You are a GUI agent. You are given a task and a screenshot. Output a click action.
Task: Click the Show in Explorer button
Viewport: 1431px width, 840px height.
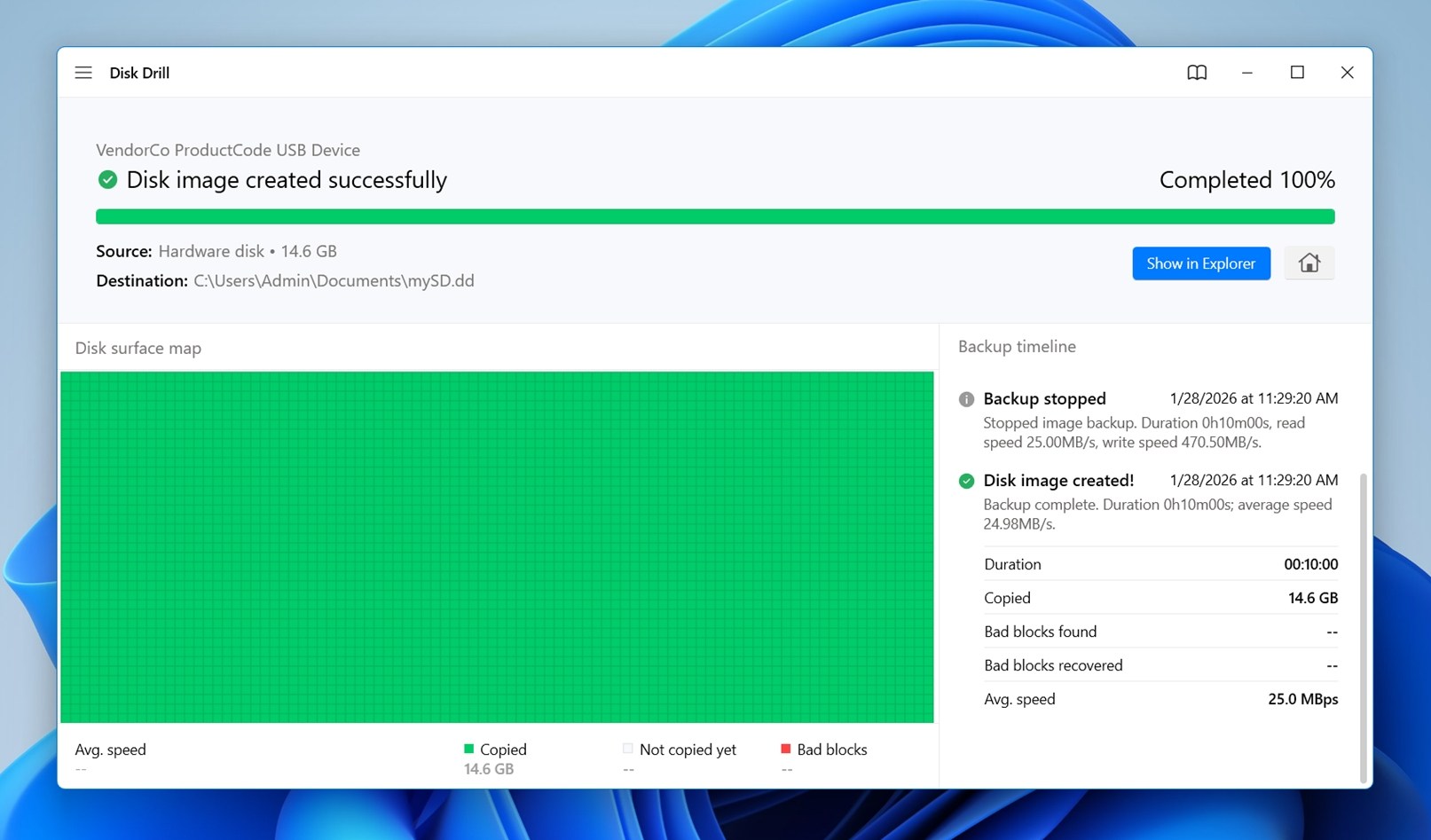click(1200, 263)
